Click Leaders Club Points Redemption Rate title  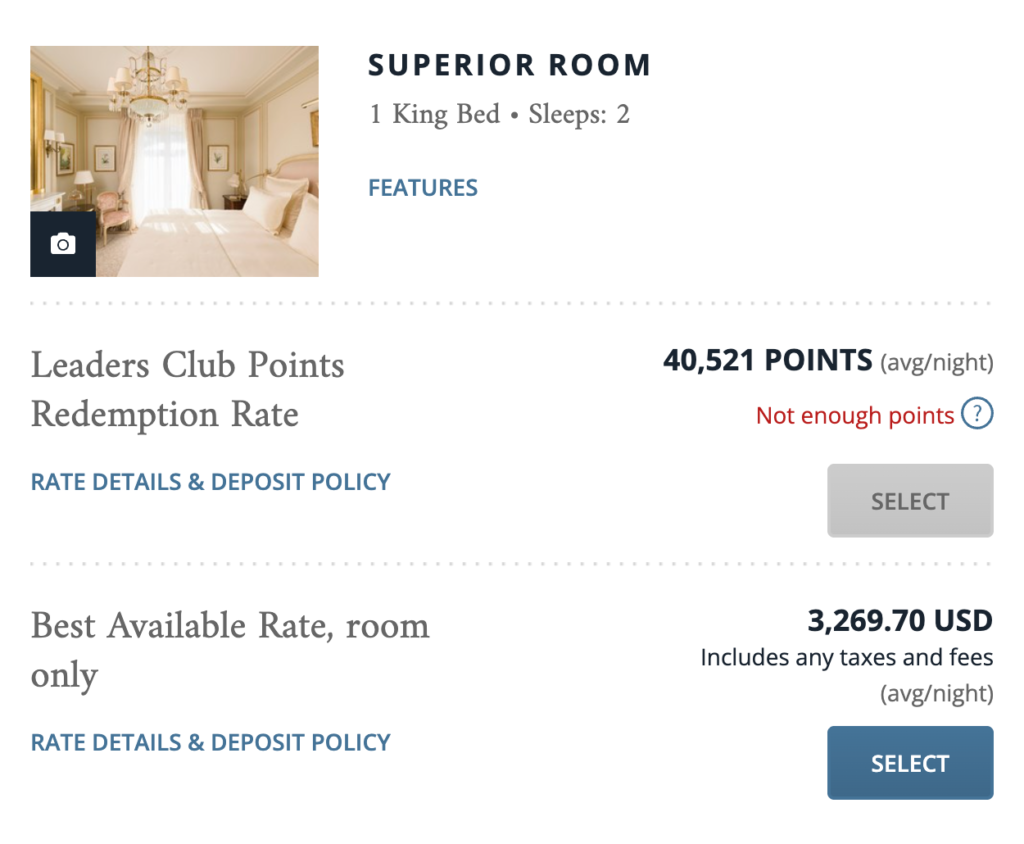(x=187, y=389)
